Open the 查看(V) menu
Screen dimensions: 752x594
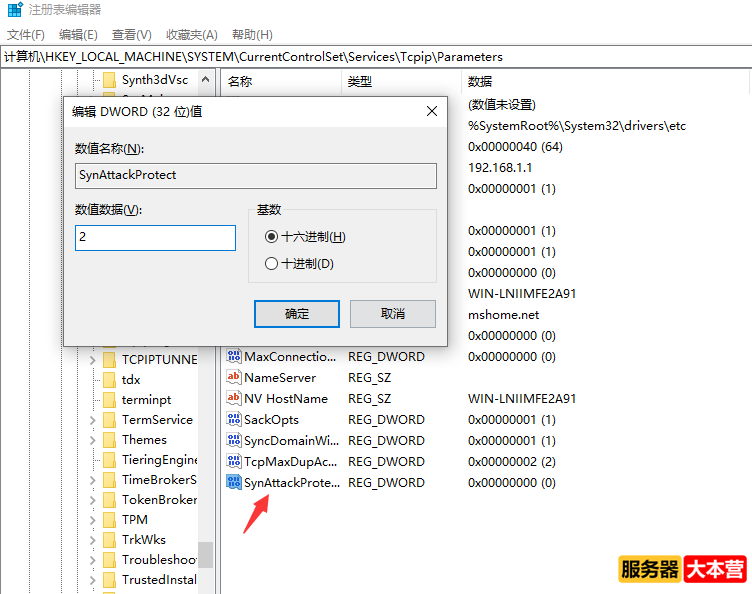click(131, 35)
